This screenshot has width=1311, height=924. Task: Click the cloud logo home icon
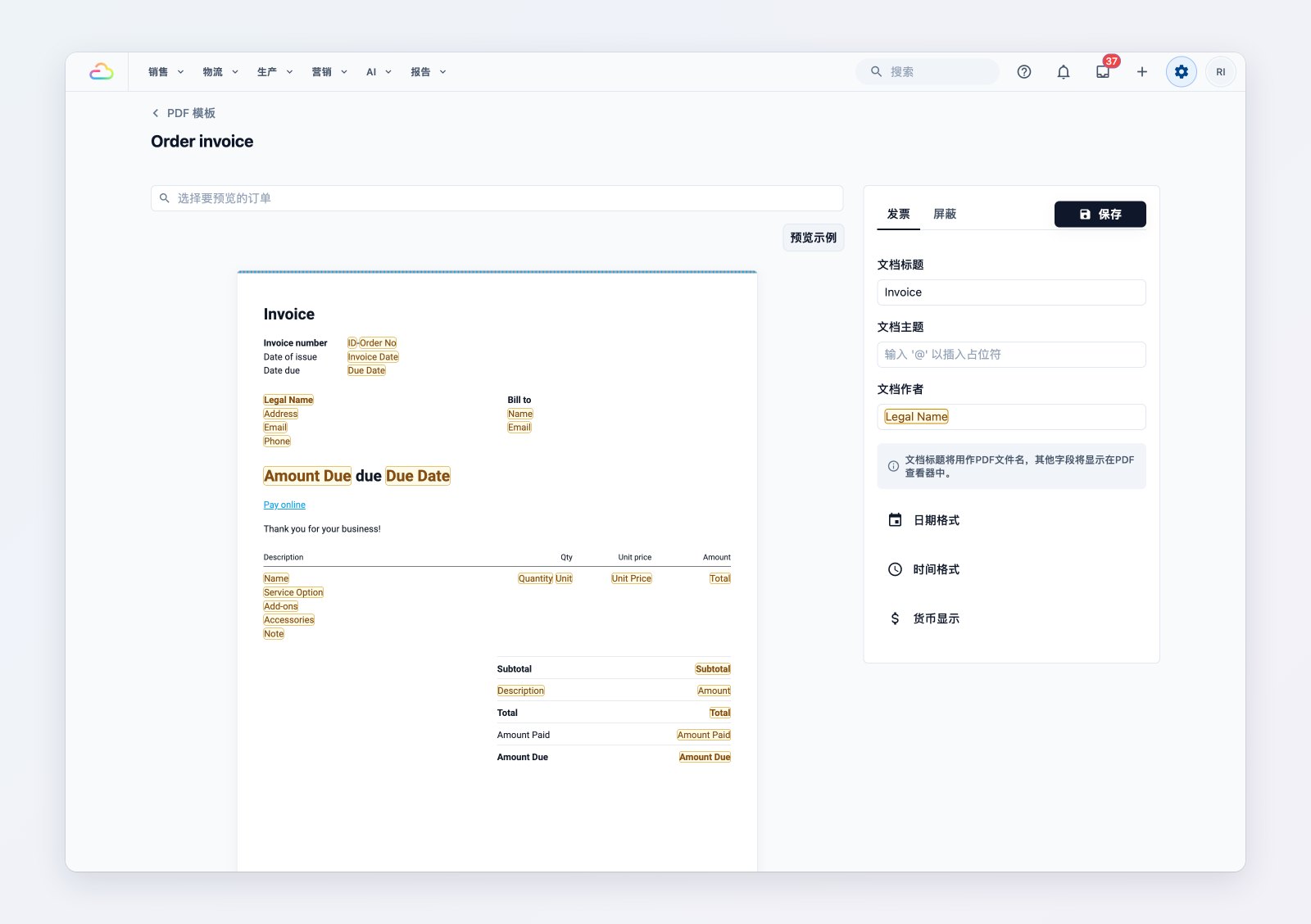[102, 72]
